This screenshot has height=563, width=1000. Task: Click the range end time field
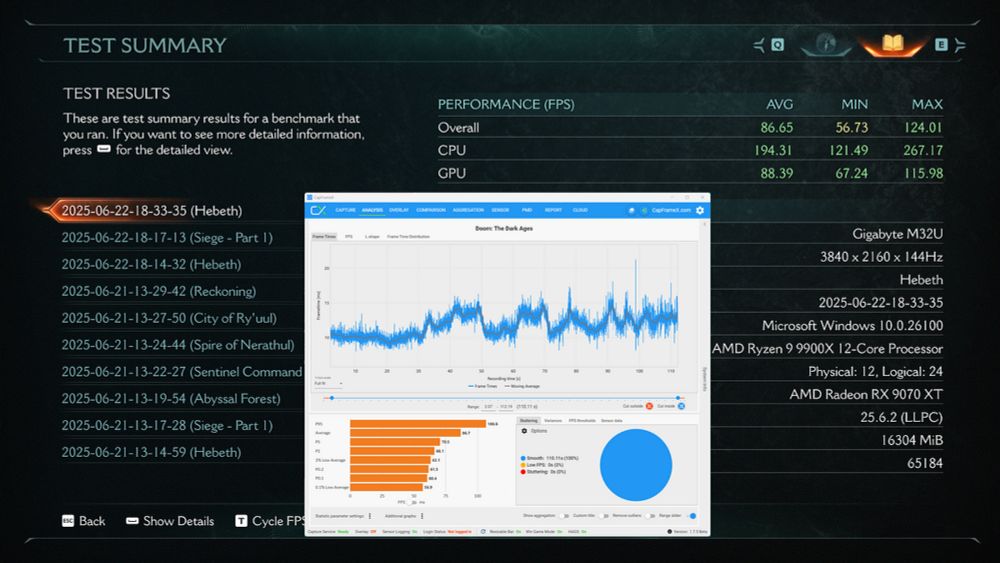(x=506, y=406)
